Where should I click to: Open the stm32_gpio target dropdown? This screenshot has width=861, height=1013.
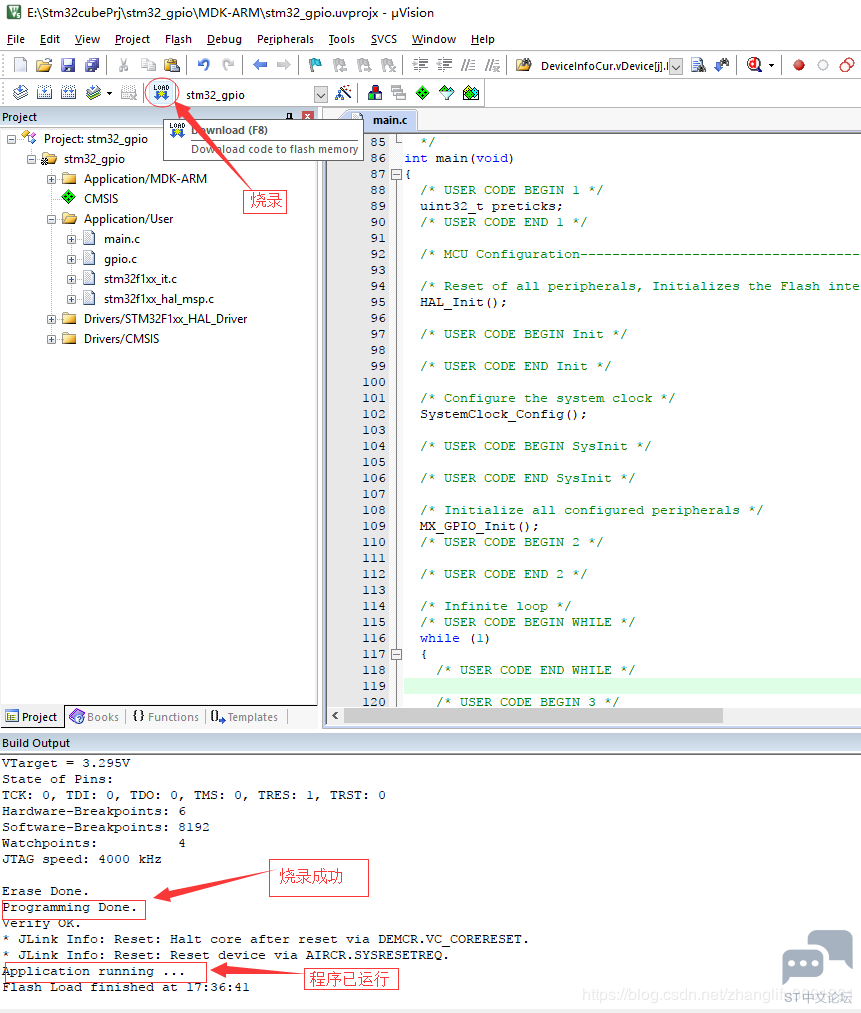pyautogui.click(x=321, y=95)
